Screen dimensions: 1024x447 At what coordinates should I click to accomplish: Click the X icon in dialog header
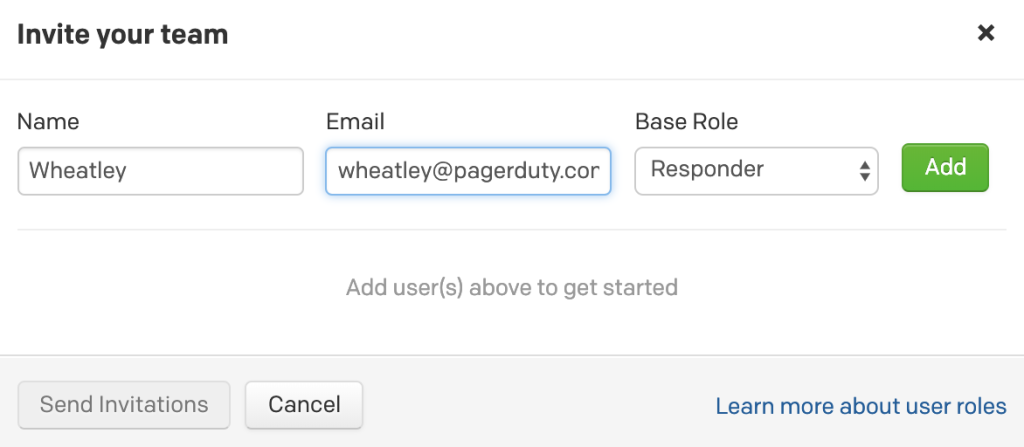pyautogui.click(x=986, y=34)
